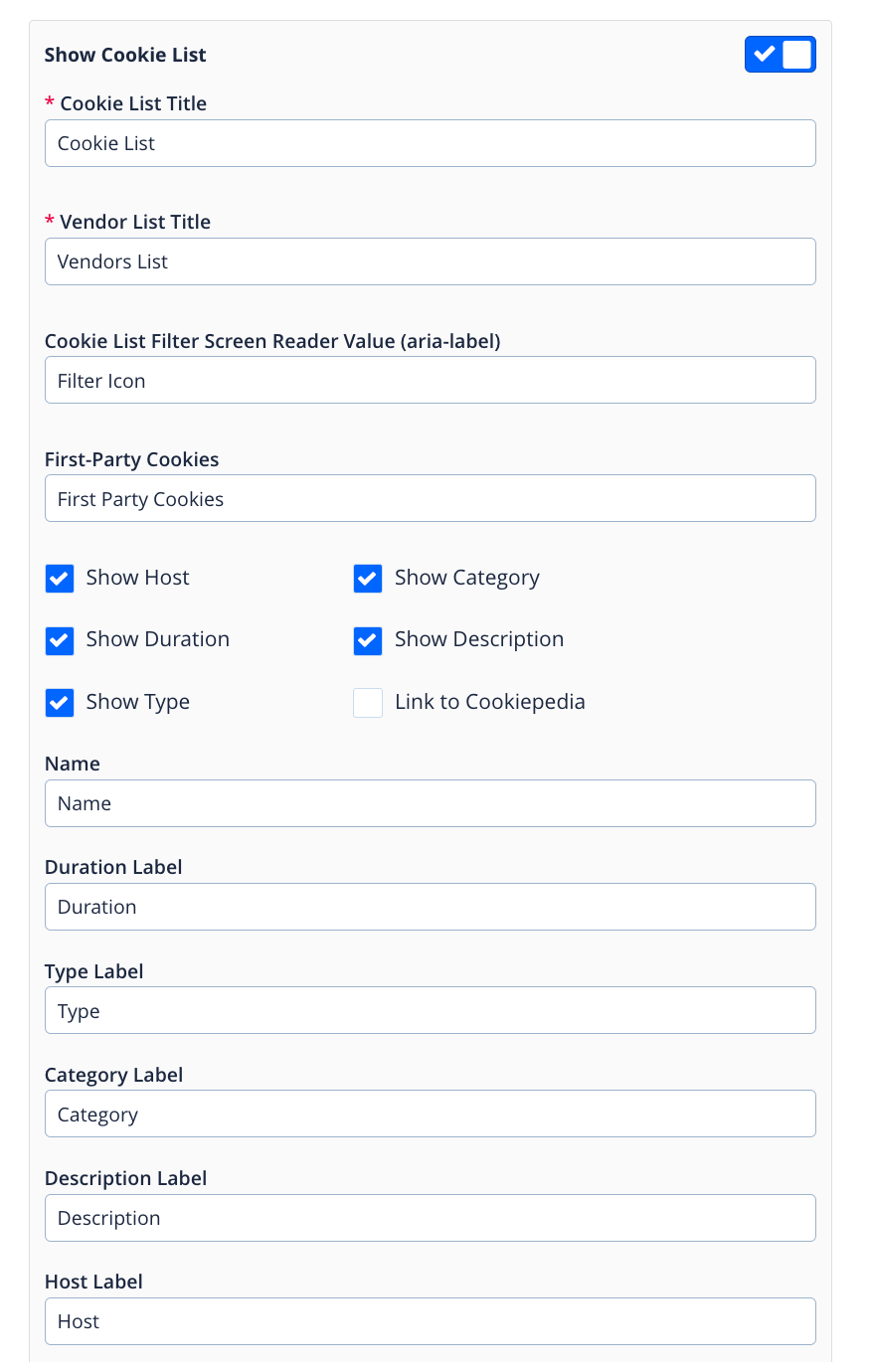The image size is (871, 1372).
Task: Click the Link to Cookiepedia label
Action: click(489, 702)
